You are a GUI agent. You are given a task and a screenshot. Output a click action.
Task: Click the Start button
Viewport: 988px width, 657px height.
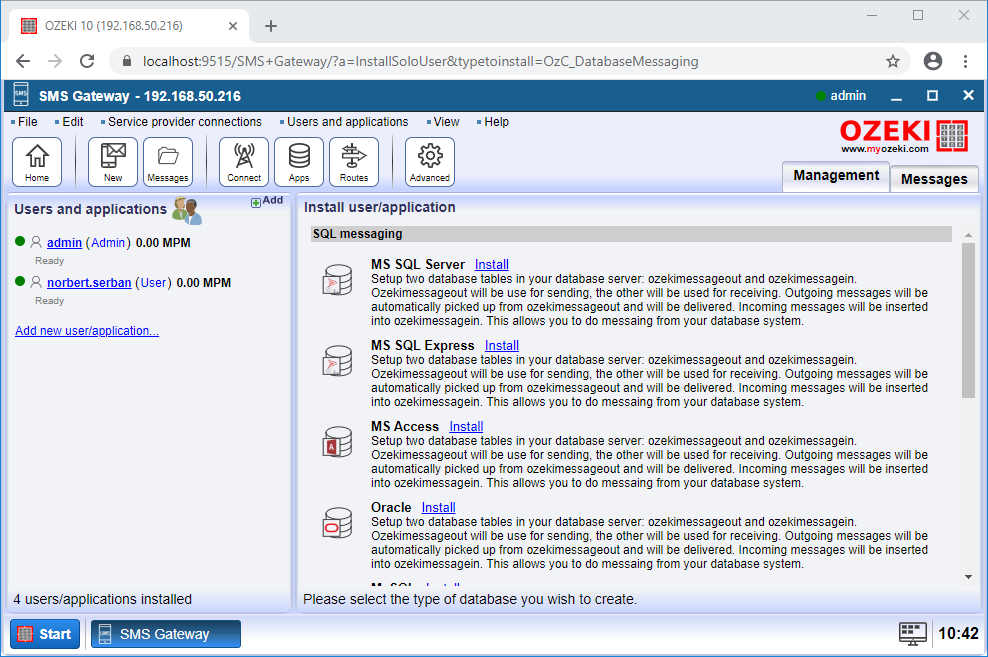click(x=45, y=634)
